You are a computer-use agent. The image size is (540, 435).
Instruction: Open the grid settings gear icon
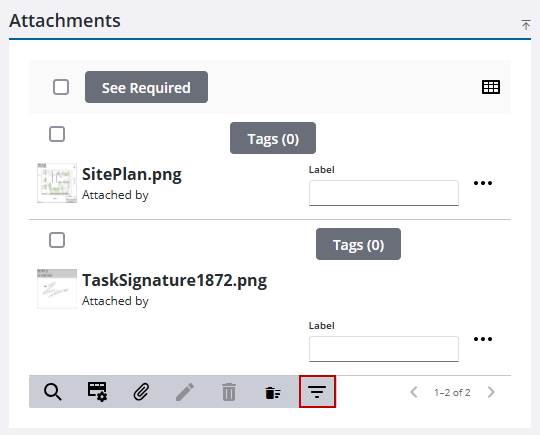pyautogui.click(x=97, y=392)
